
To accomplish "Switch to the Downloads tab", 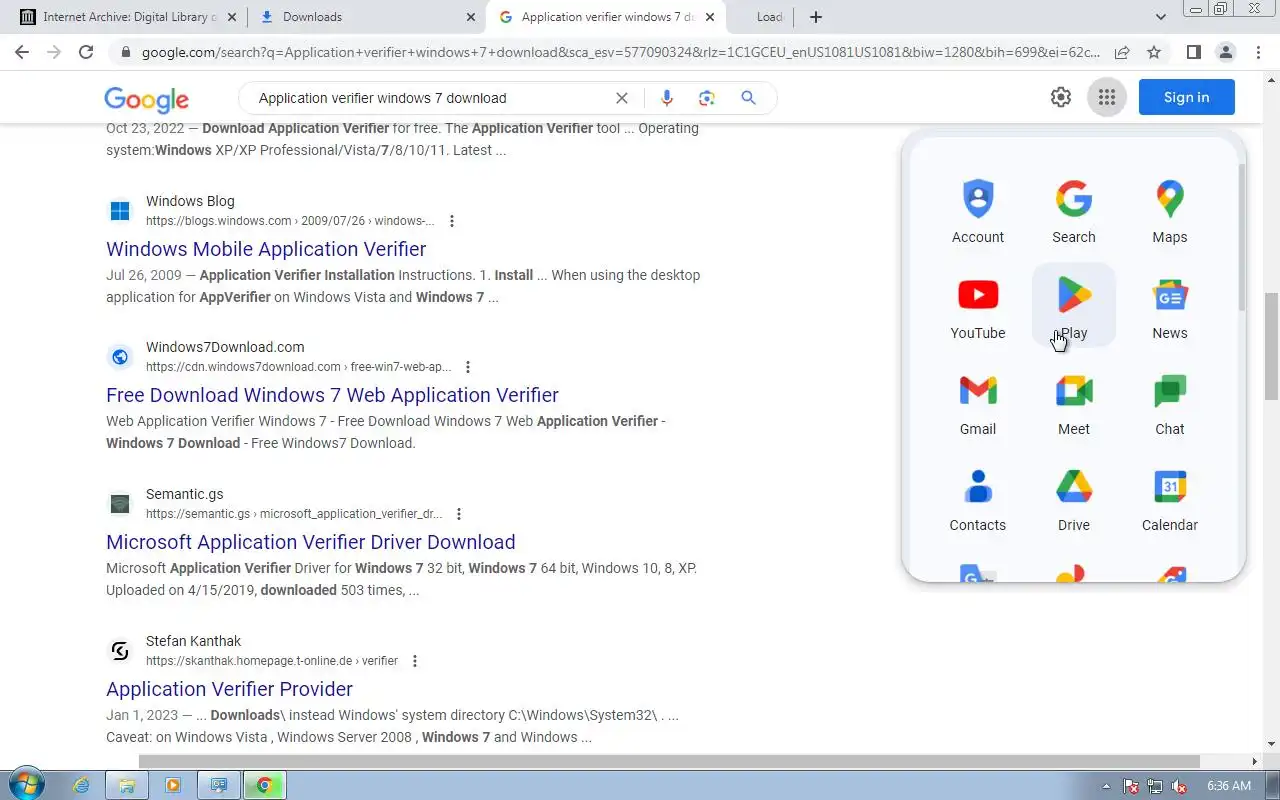I will [x=368, y=17].
